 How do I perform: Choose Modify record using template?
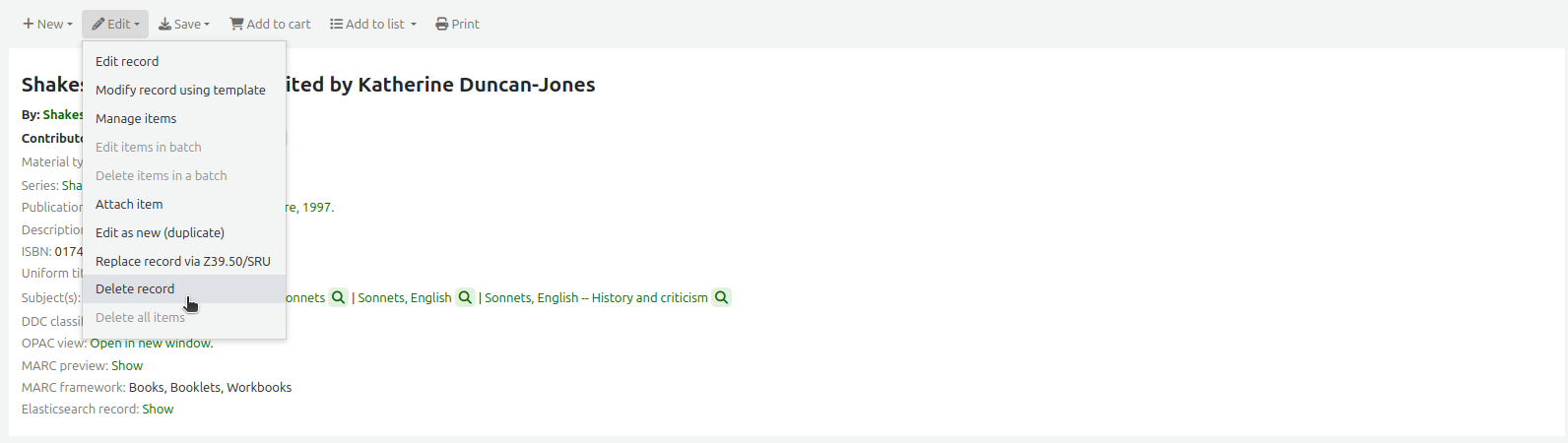click(180, 90)
